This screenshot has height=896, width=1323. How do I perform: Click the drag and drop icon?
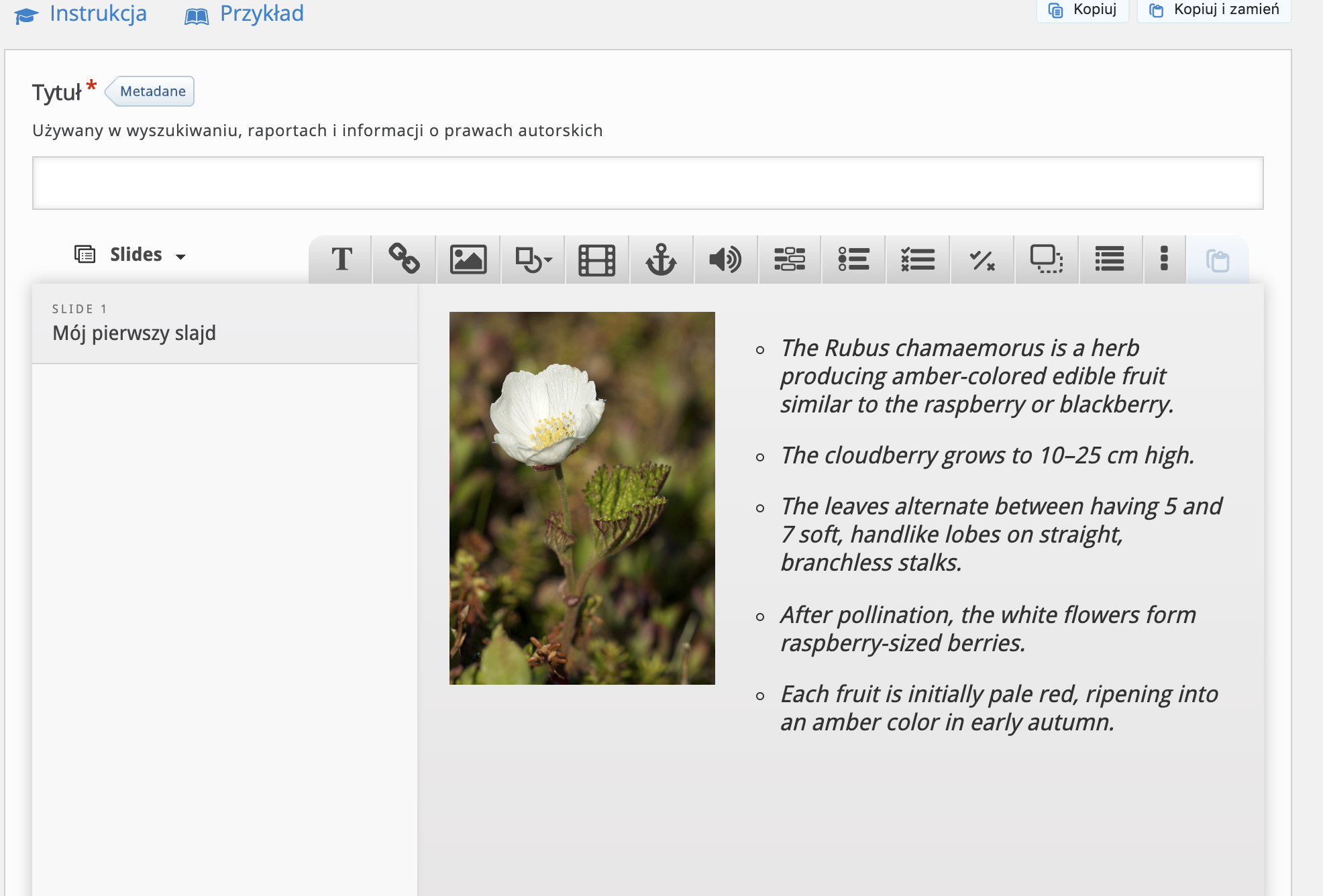pyautogui.click(x=1046, y=259)
